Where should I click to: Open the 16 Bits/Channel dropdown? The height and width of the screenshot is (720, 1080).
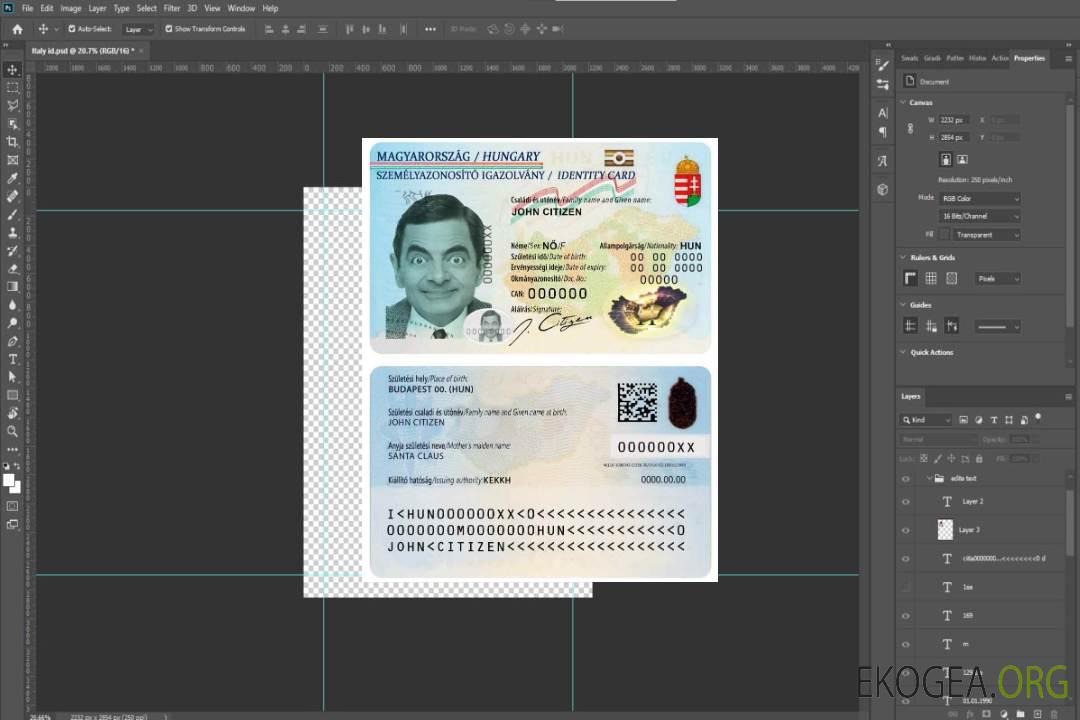point(980,216)
